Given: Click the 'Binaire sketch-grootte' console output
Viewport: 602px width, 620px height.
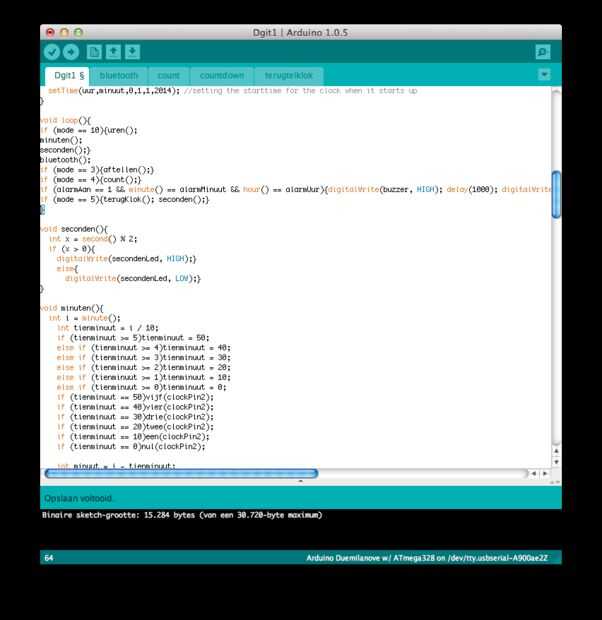Looking at the screenshot, I should pos(182,515).
